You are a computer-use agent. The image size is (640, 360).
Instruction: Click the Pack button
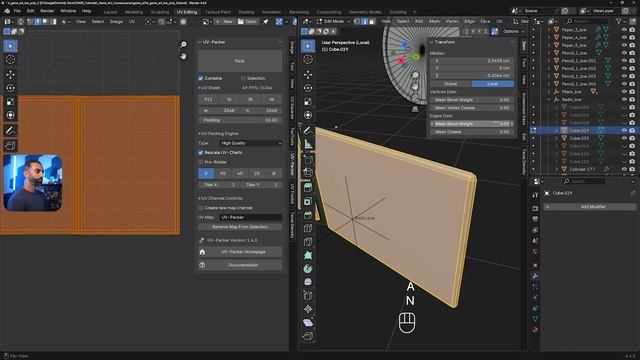[x=240, y=61]
